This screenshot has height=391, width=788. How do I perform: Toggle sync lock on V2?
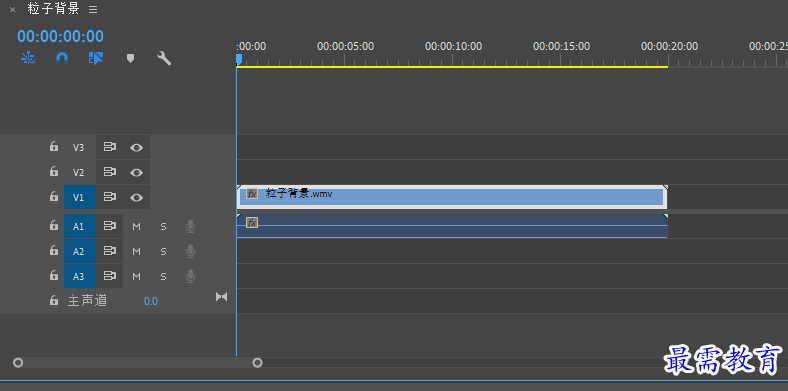(x=110, y=172)
